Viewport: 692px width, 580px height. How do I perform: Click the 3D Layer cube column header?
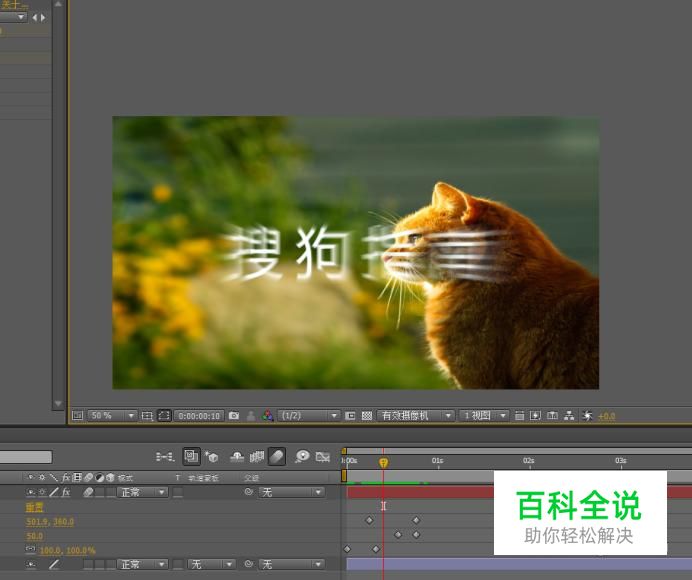click(x=110, y=477)
